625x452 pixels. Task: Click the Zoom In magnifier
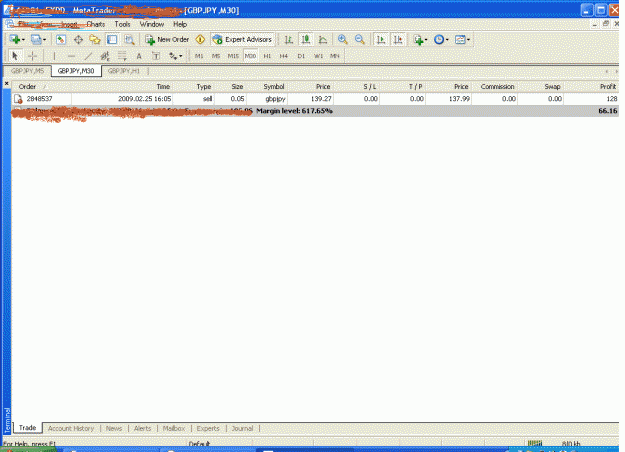[x=342, y=39]
